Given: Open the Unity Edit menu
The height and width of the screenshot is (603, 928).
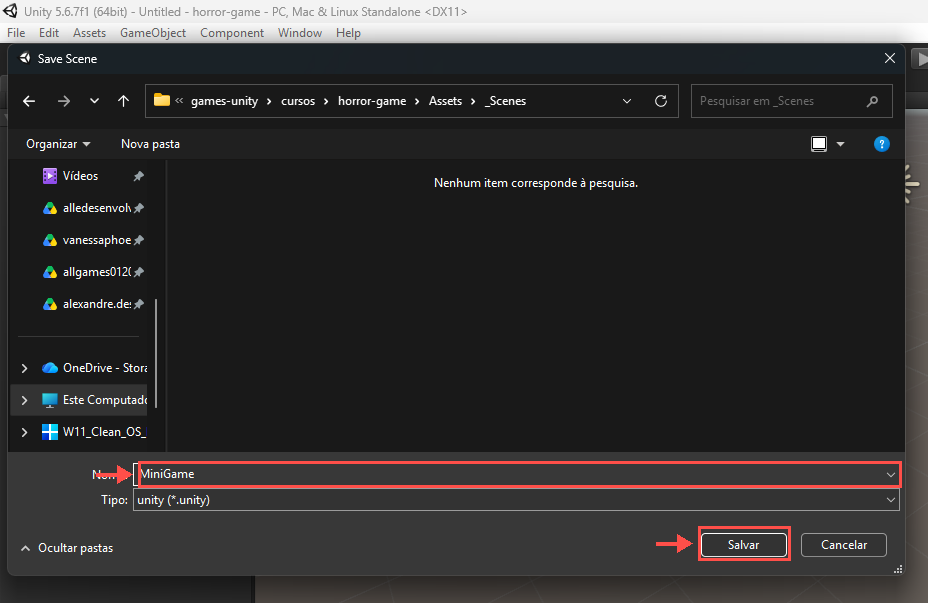Looking at the screenshot, I should click(x=49, y=33).
